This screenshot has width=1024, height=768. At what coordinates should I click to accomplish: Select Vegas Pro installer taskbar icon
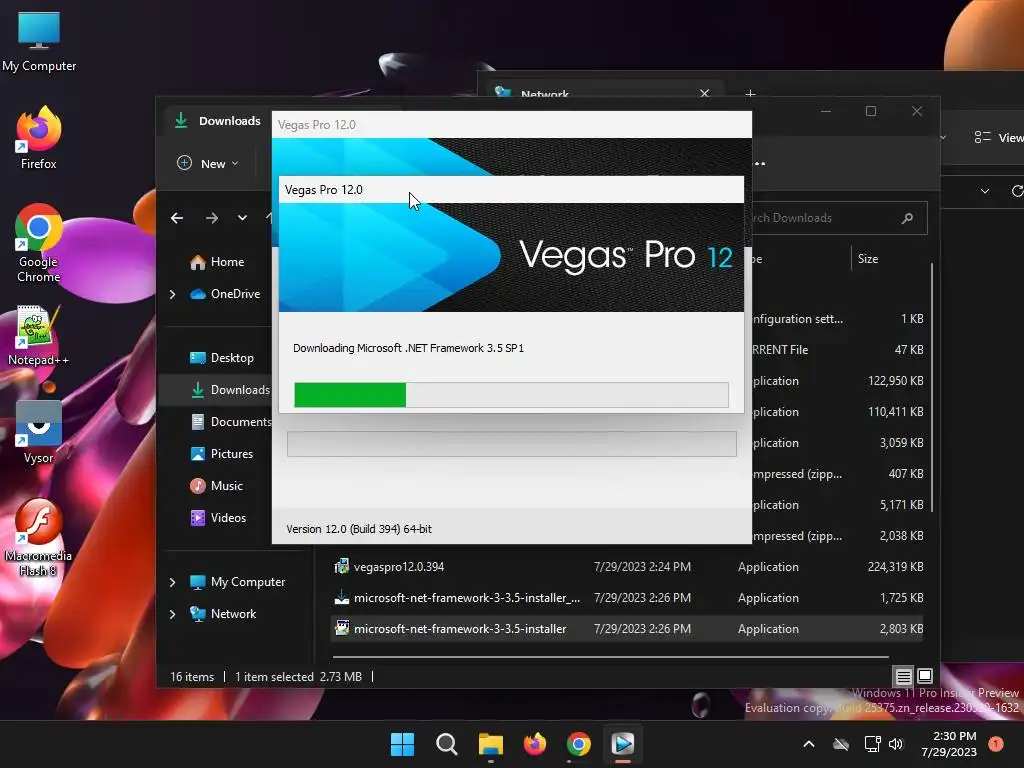pos(622,744)
